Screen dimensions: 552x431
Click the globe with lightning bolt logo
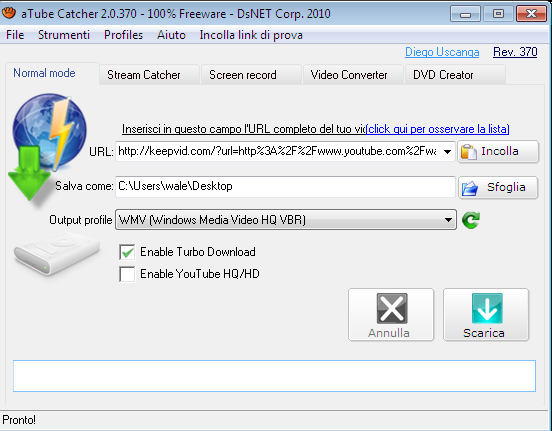pos(49,132)
